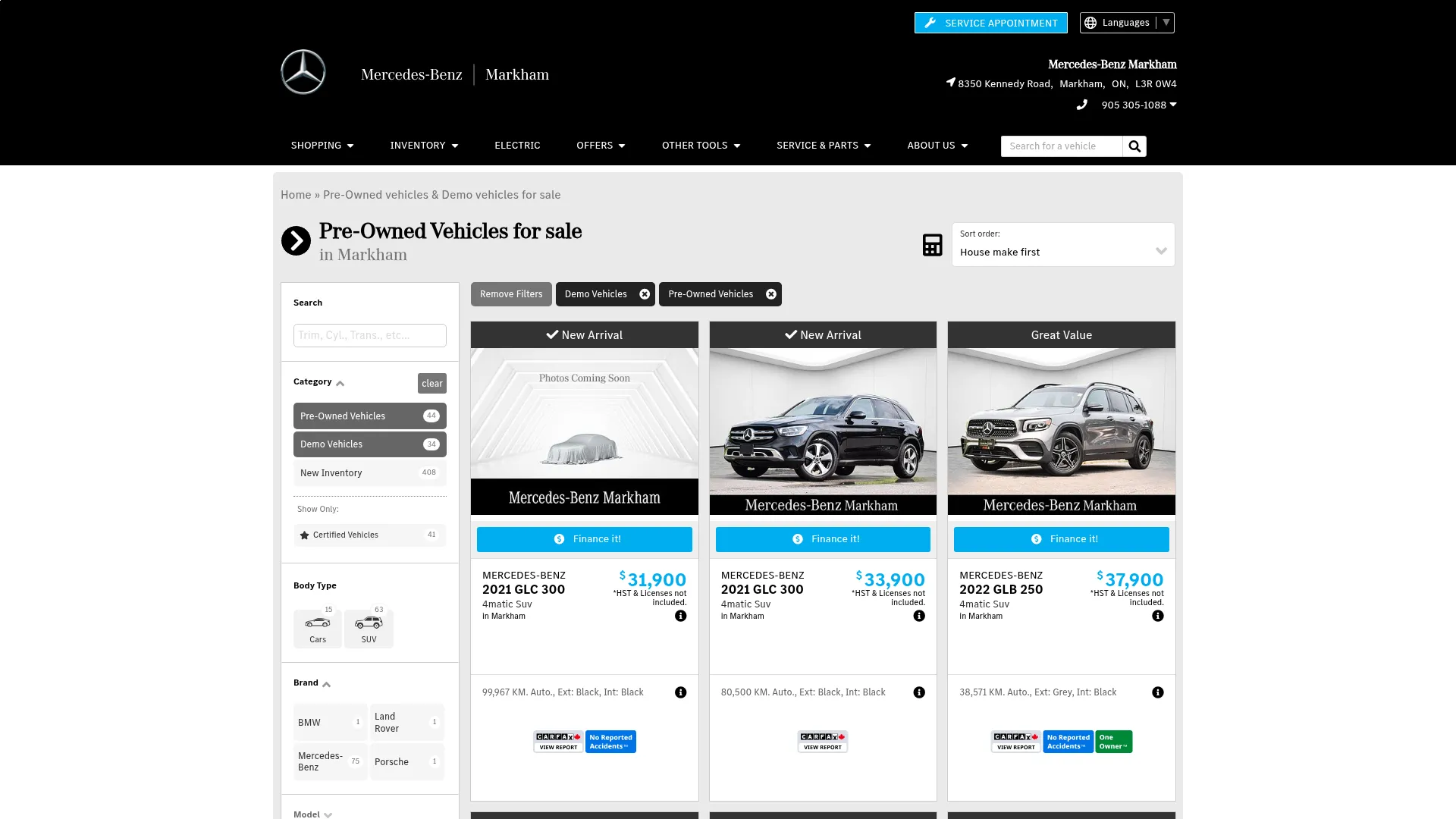Click the globe icon in Languages selector
This screenshot has width=1456, height=819.
click(x=1090, y=23)
